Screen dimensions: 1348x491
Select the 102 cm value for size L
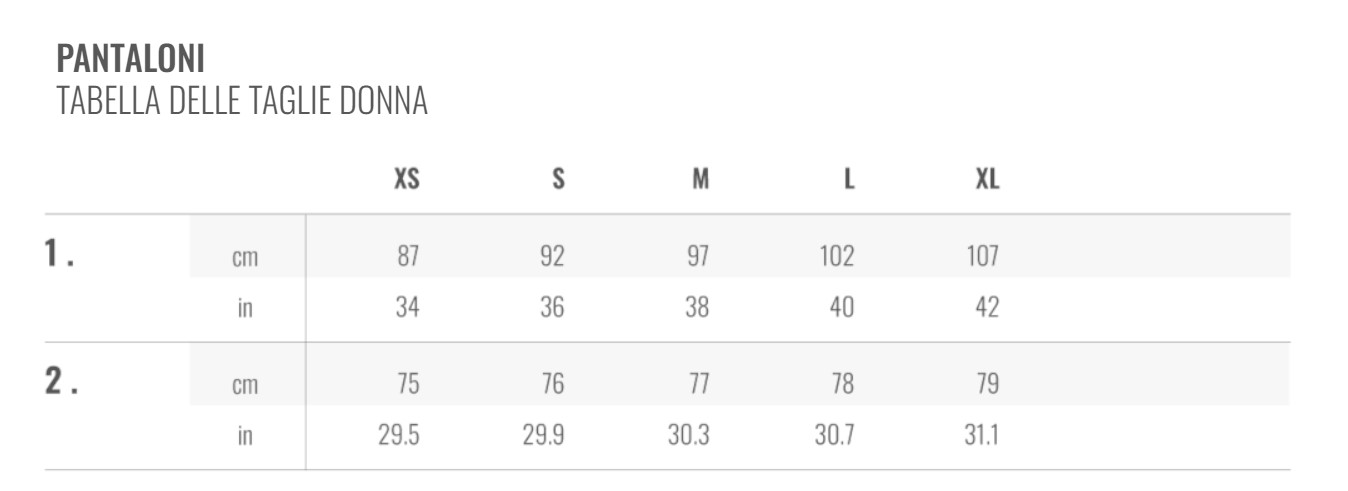point(836,256)
